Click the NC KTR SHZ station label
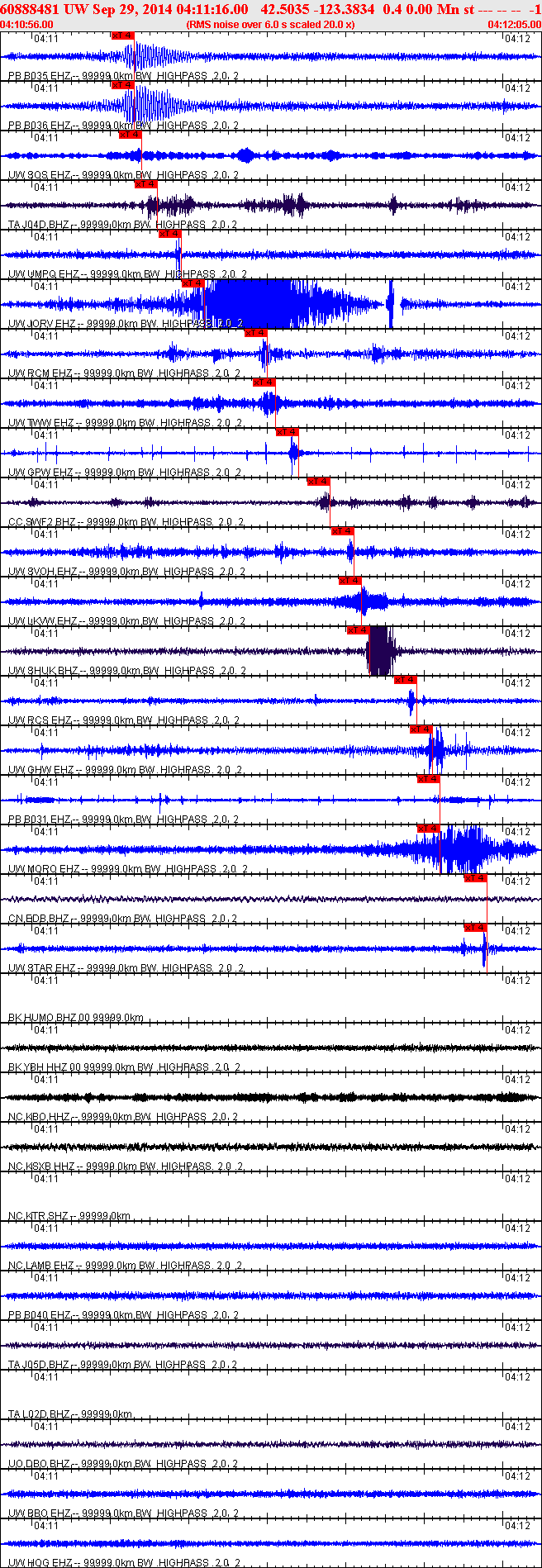This screenshot has width=542, height=1568. [x=69, y=1216]
